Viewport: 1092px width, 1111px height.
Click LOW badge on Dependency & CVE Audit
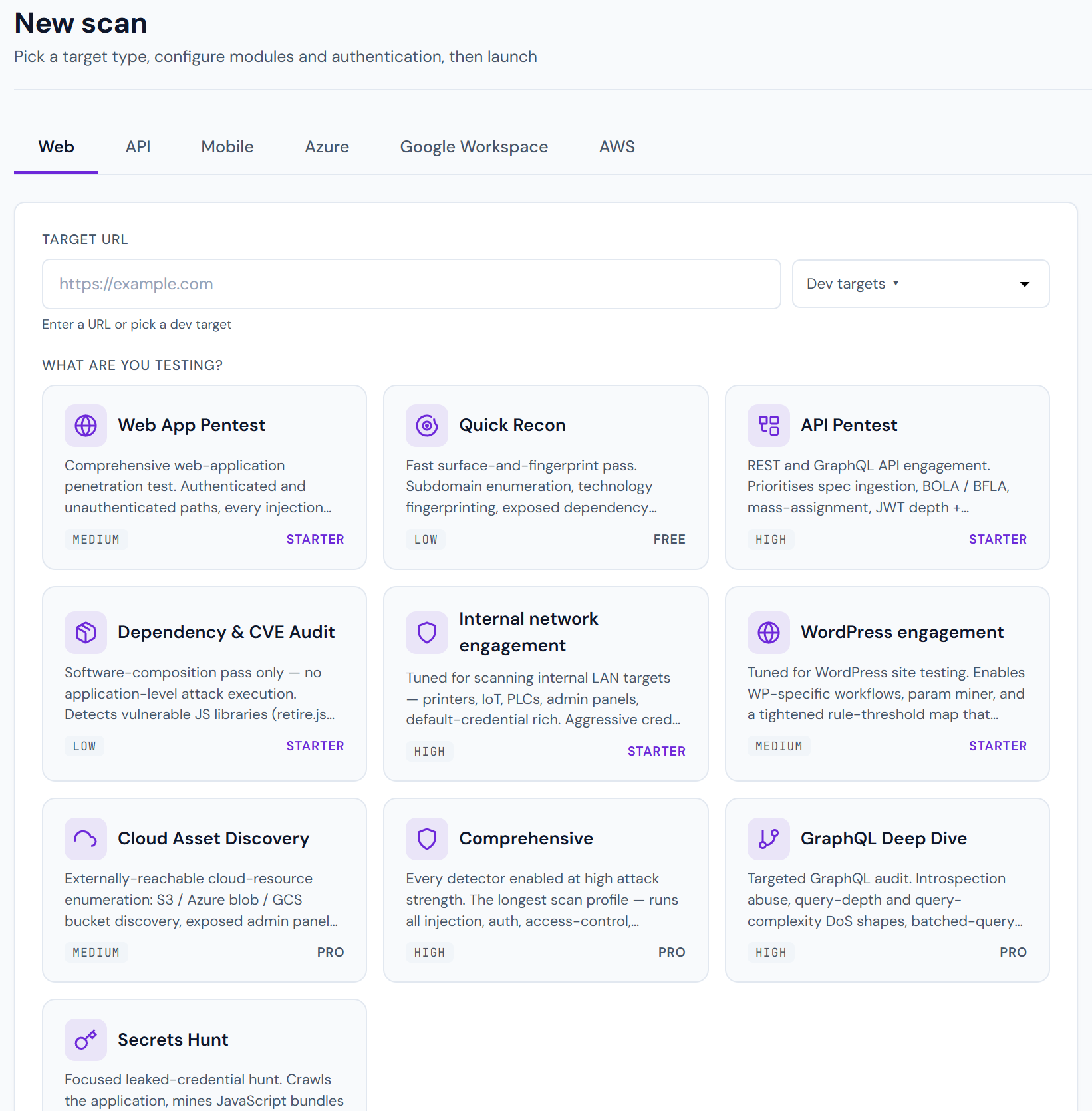(84, 746)
